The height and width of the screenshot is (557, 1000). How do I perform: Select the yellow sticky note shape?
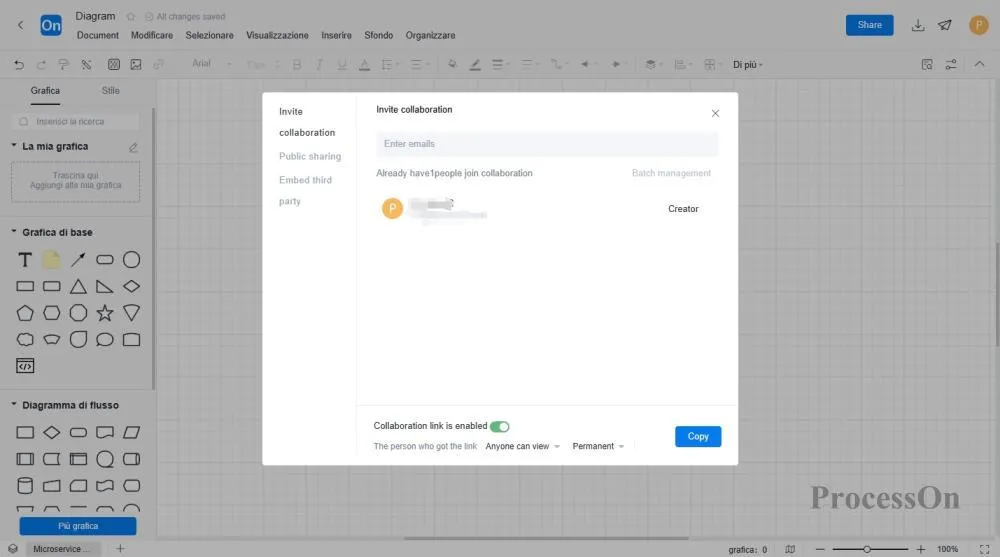tap(51, 260)
